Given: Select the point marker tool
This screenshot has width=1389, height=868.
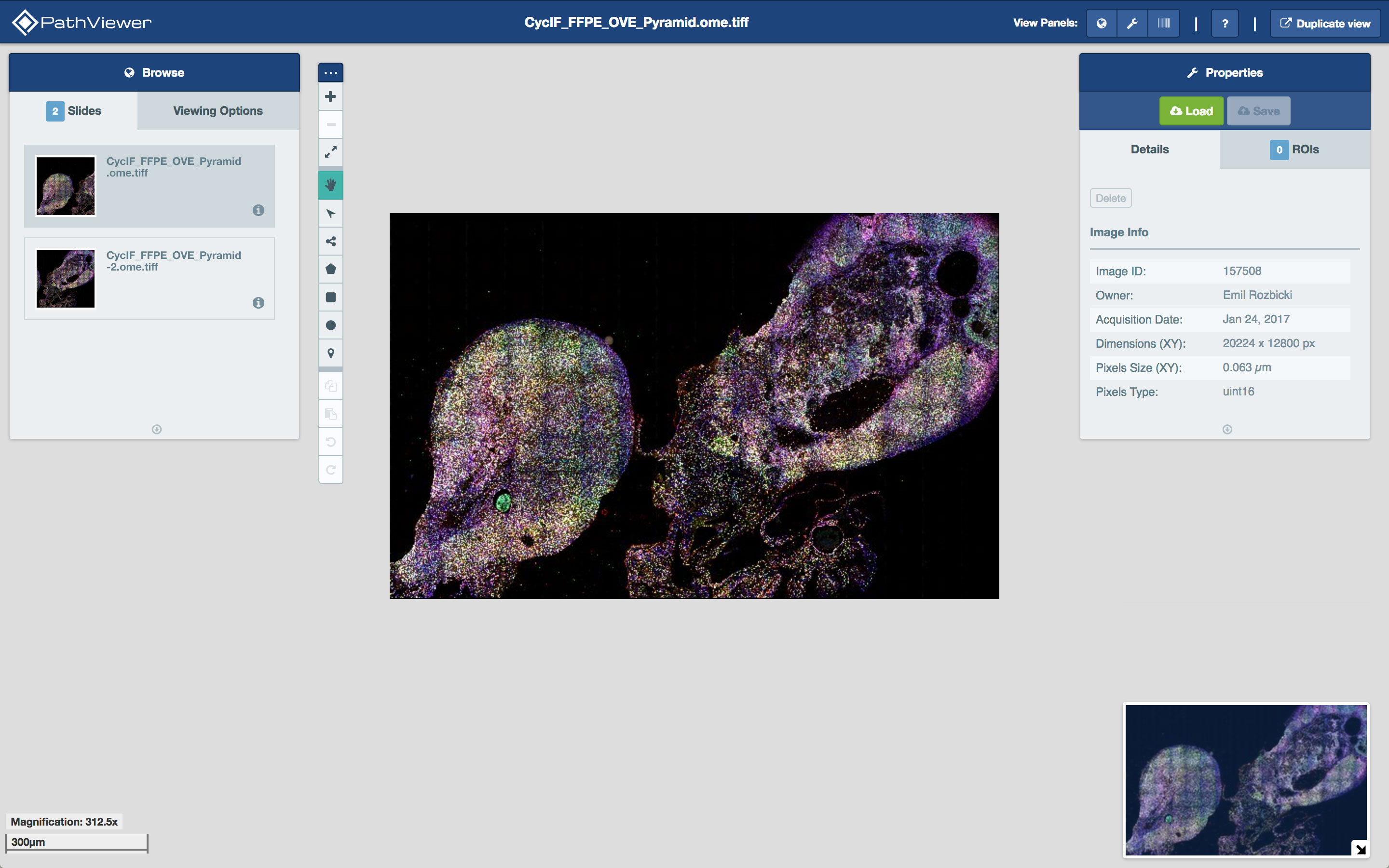Looking at the screenshot, I should click(x=330, y=353).
